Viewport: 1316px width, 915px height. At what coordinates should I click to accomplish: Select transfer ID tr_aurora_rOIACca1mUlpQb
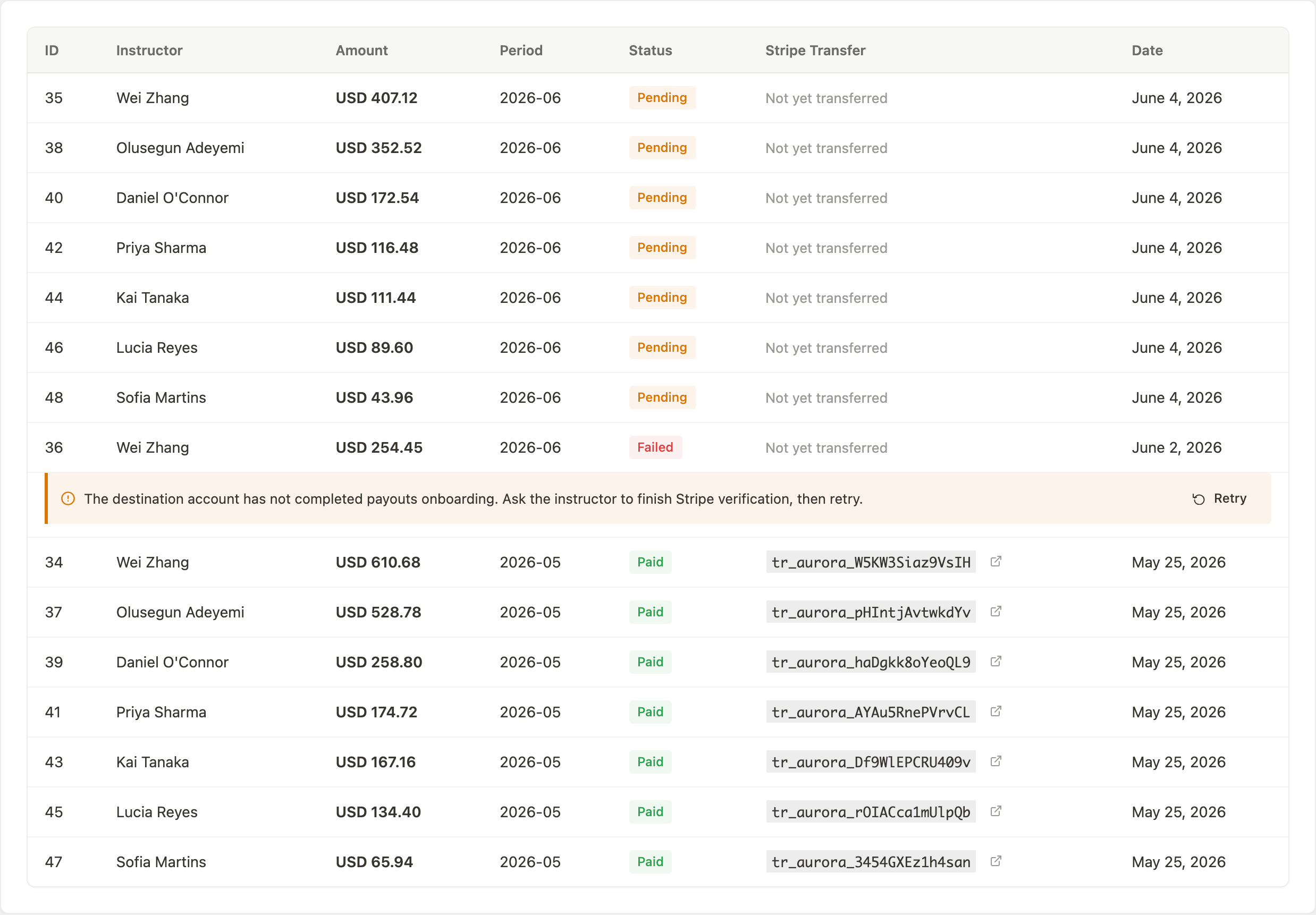point(871,811)
